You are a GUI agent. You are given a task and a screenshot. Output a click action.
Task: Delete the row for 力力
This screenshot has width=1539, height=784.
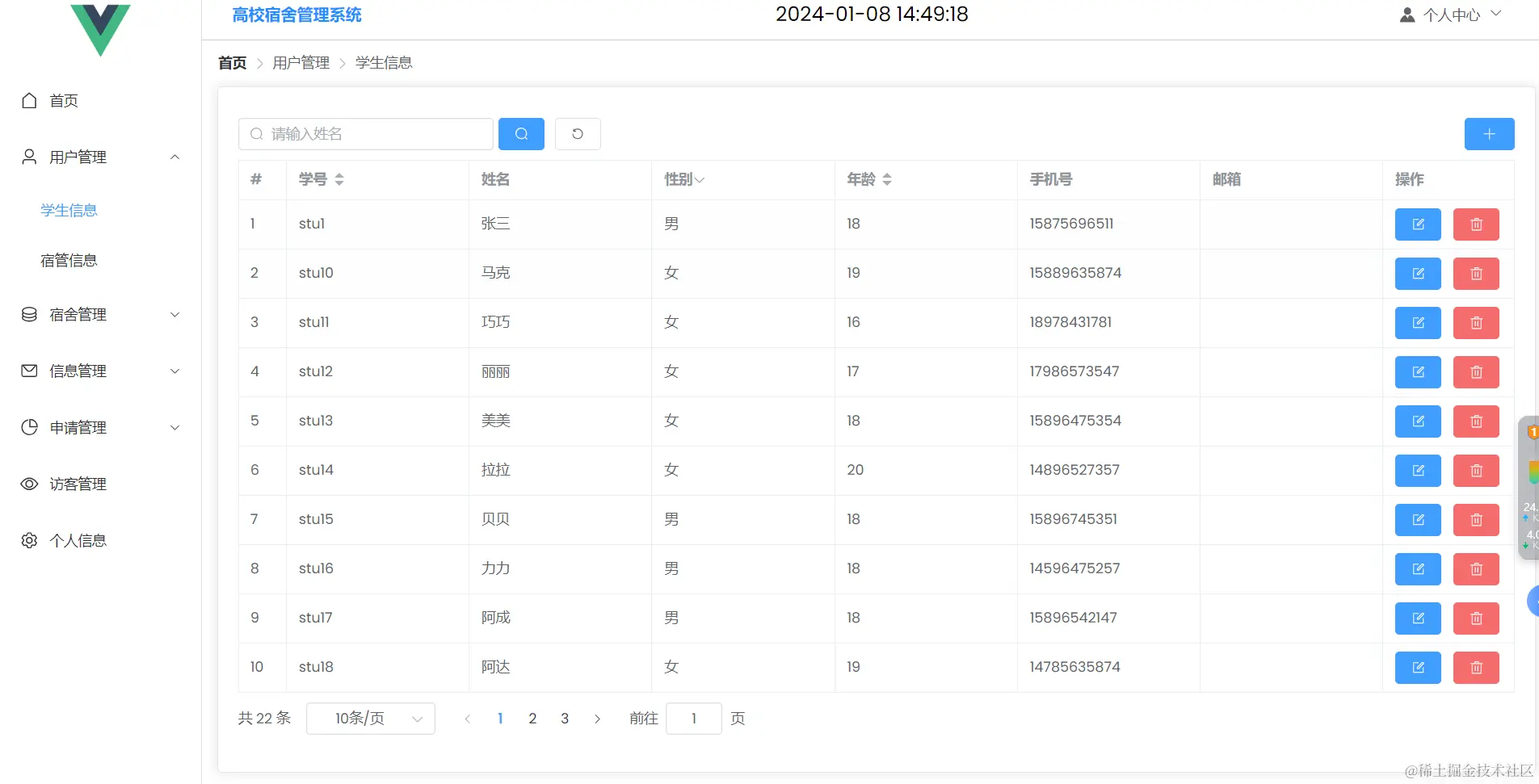click(x=1476, y=569)
